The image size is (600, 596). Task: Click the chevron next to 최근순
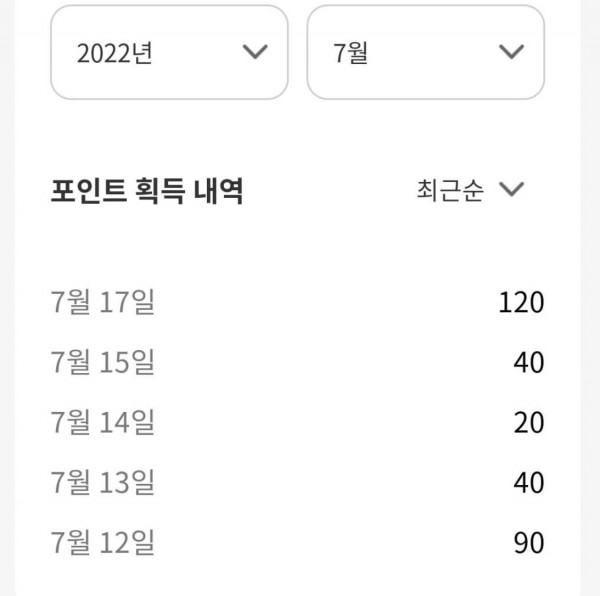511,191
